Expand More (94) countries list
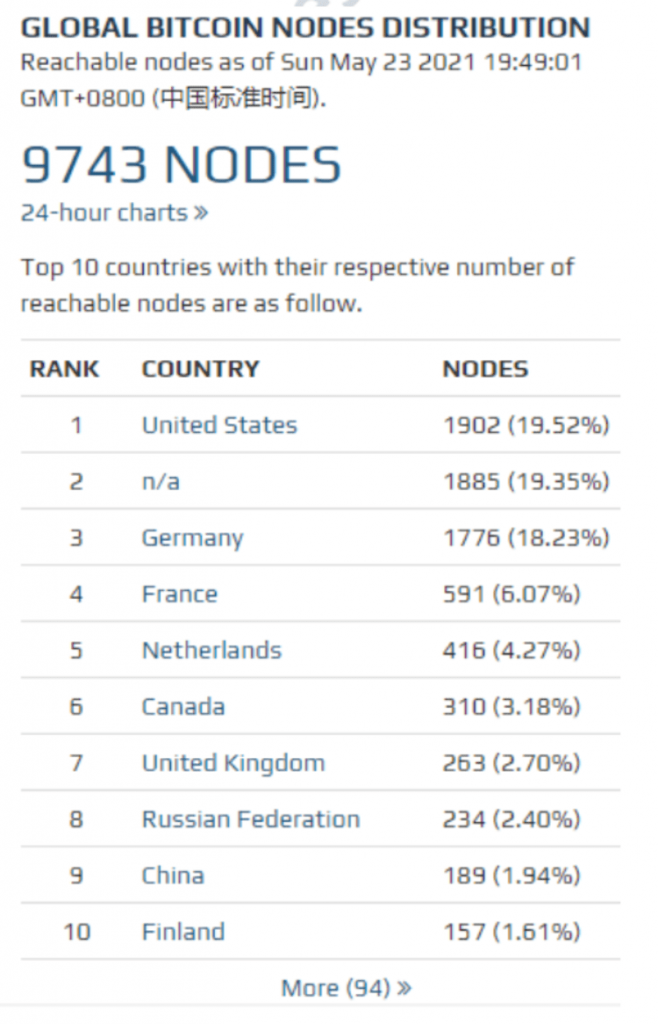 [x=345, y=988]
